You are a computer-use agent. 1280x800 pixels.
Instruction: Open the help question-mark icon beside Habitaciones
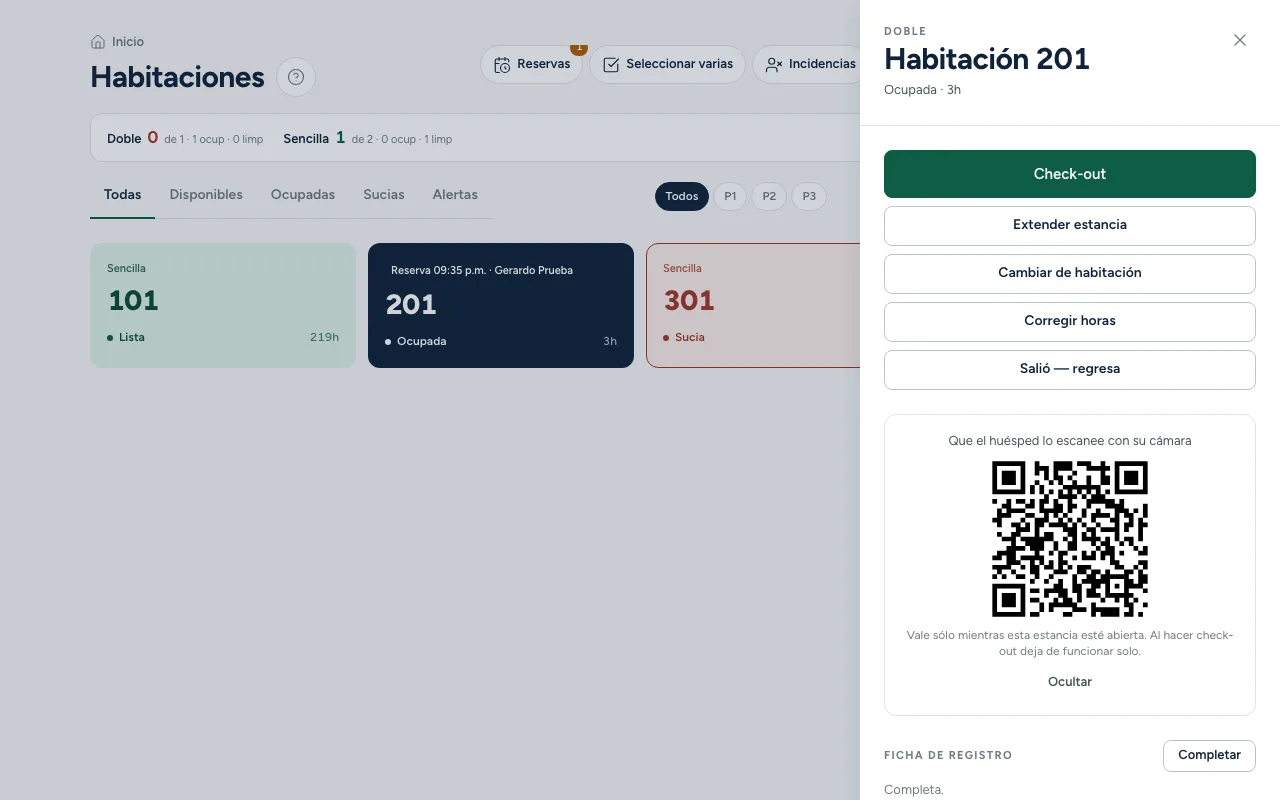pyautogui.click(x=296, y=77)
